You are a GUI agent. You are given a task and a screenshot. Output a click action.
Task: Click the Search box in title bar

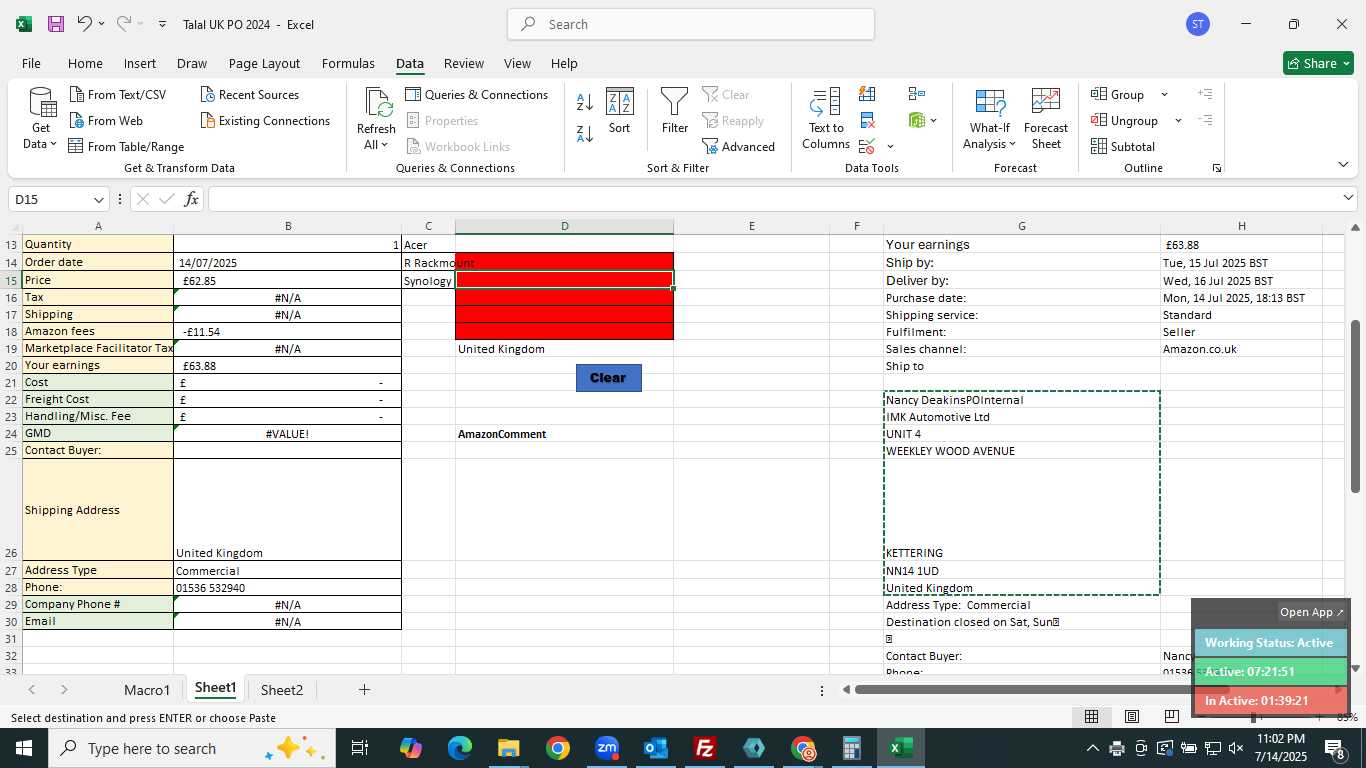pos(691,24)
